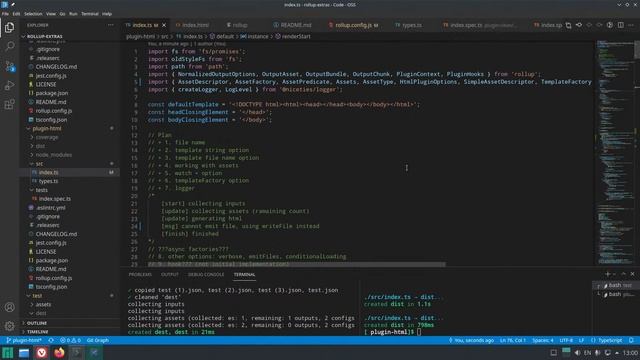Select the second bash terminal entry

click(617, 294)
